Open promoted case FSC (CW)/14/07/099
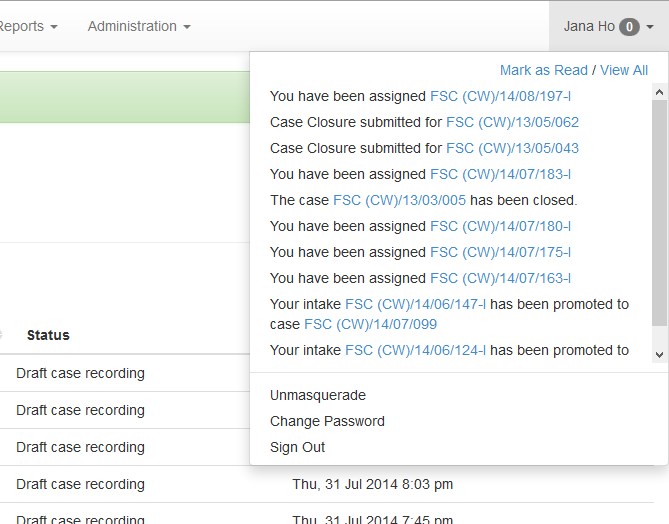 370,324
